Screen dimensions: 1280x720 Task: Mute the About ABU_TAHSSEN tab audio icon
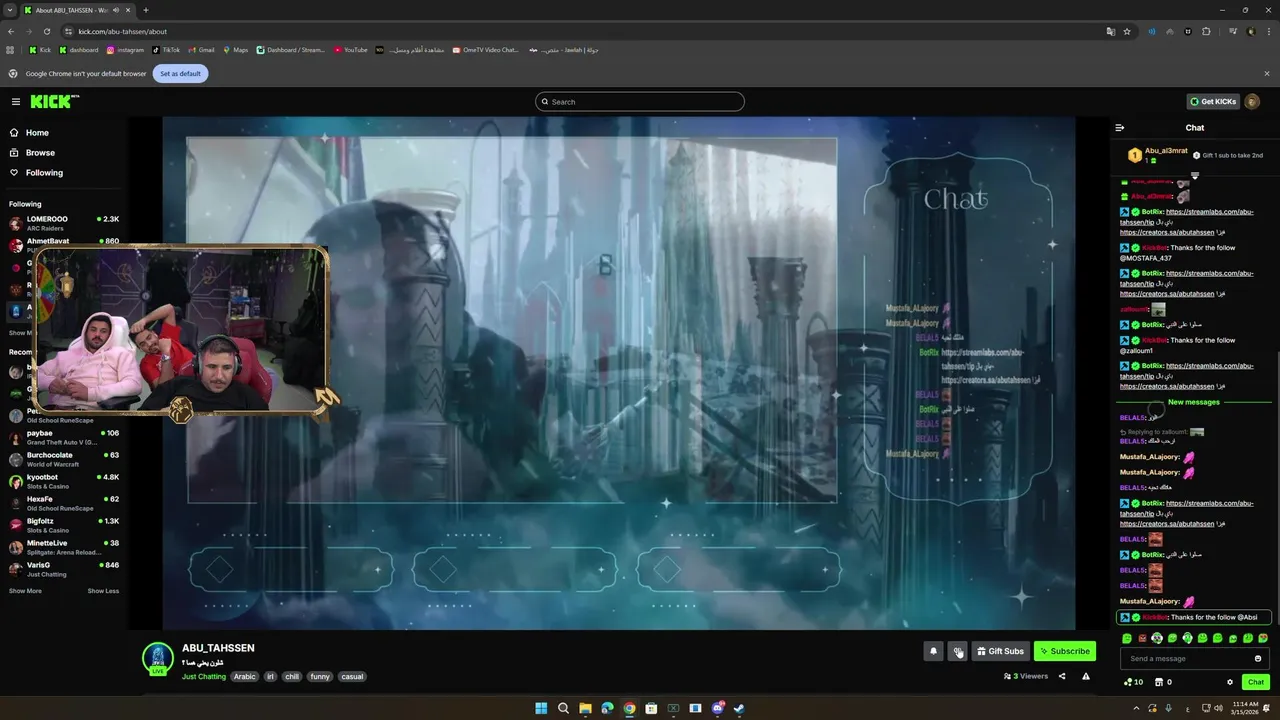116,10
